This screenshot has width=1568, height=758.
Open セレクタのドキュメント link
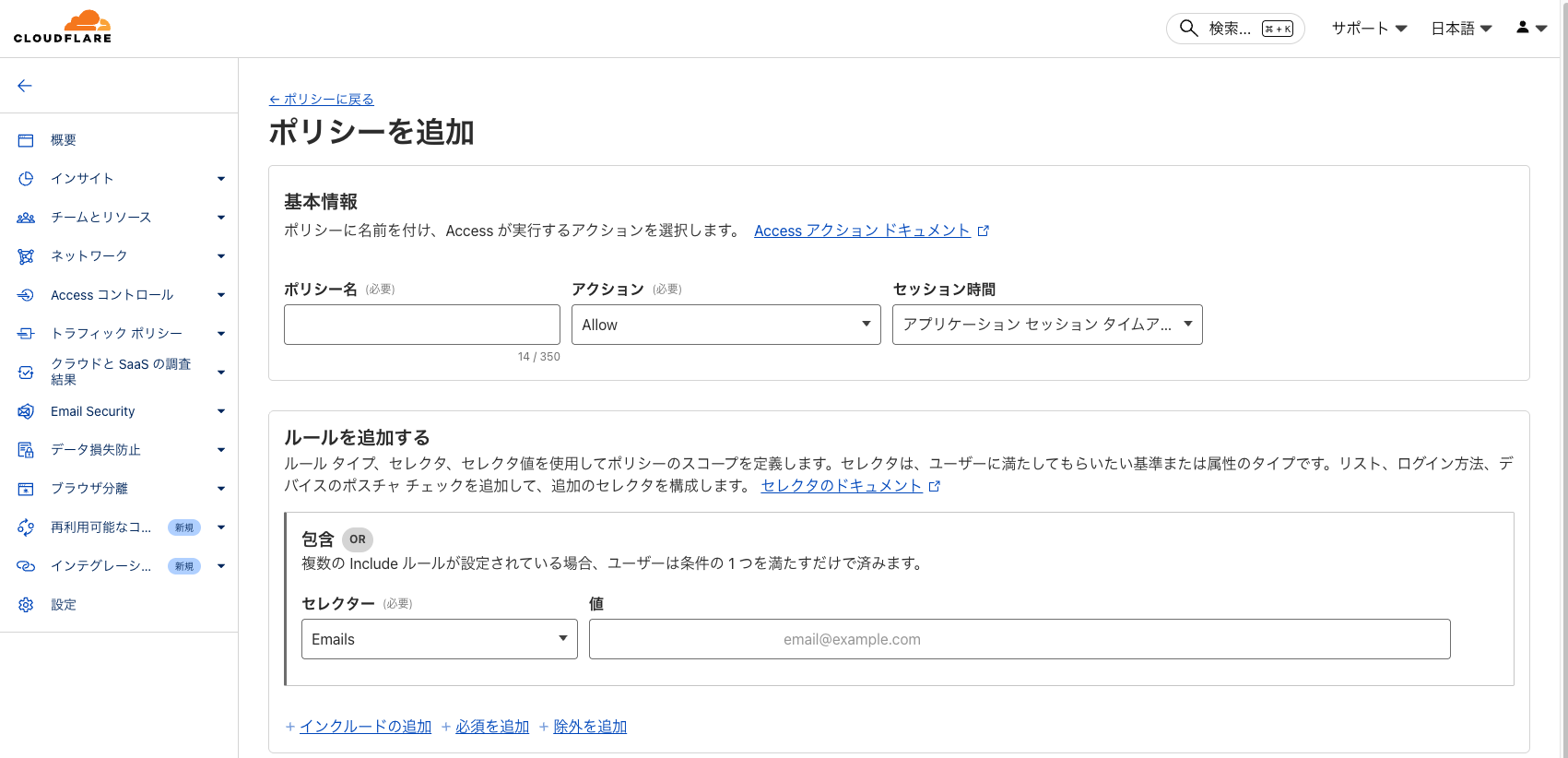tap(842, 486)
